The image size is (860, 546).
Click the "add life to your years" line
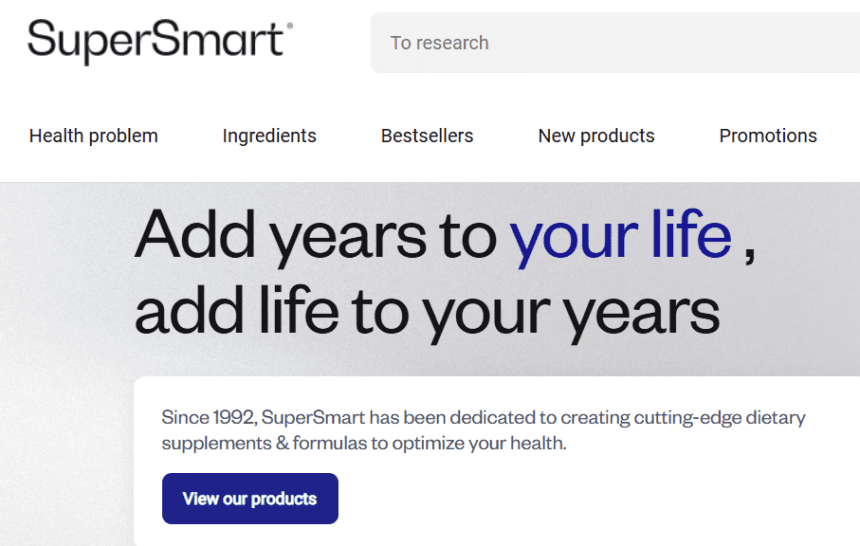[427, 311]
